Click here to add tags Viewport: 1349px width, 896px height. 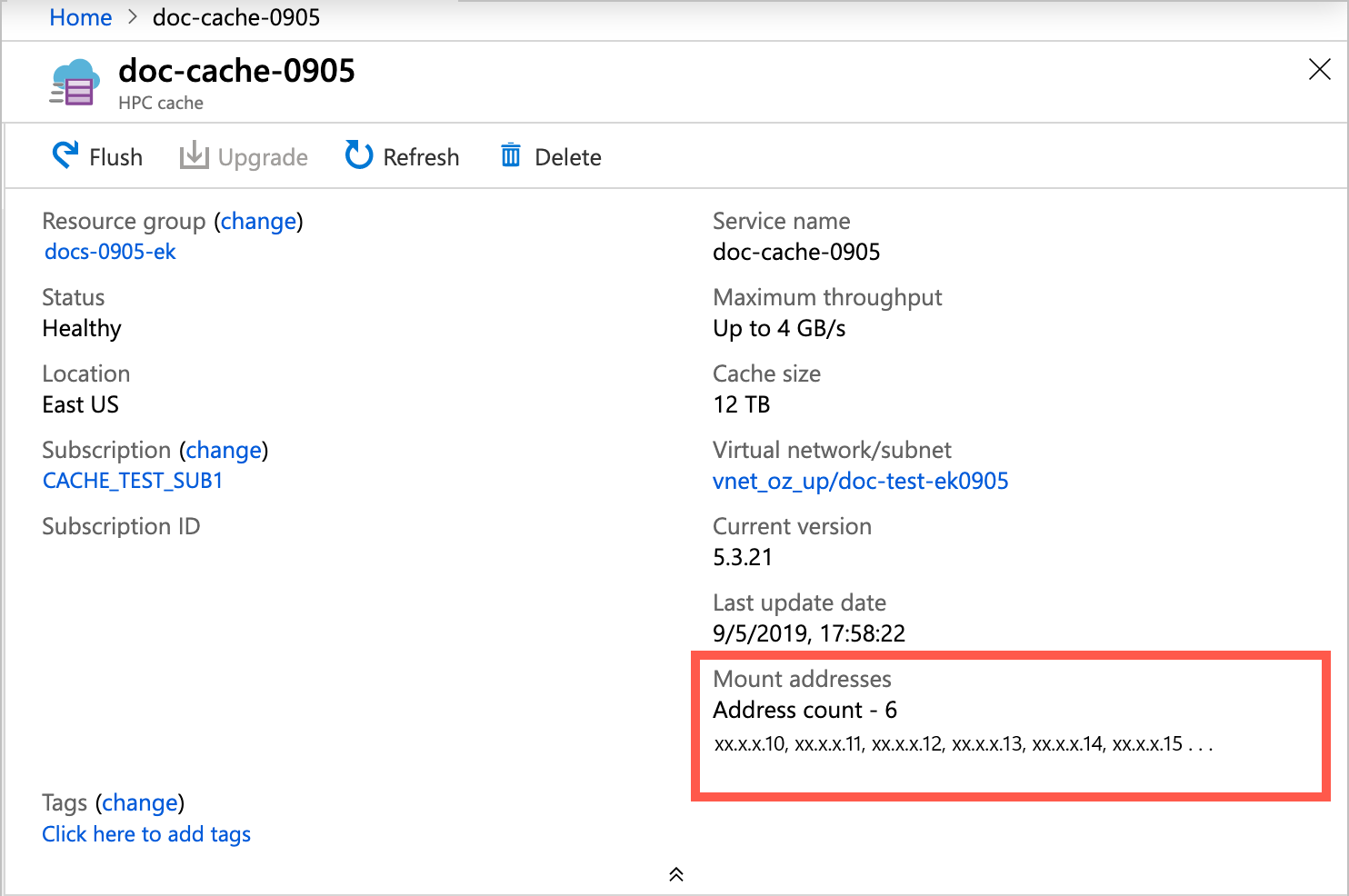click(146, 833)
